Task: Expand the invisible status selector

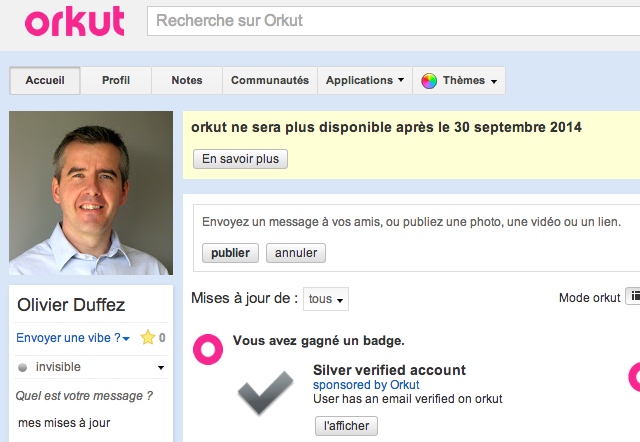Action: click(160, 368)
